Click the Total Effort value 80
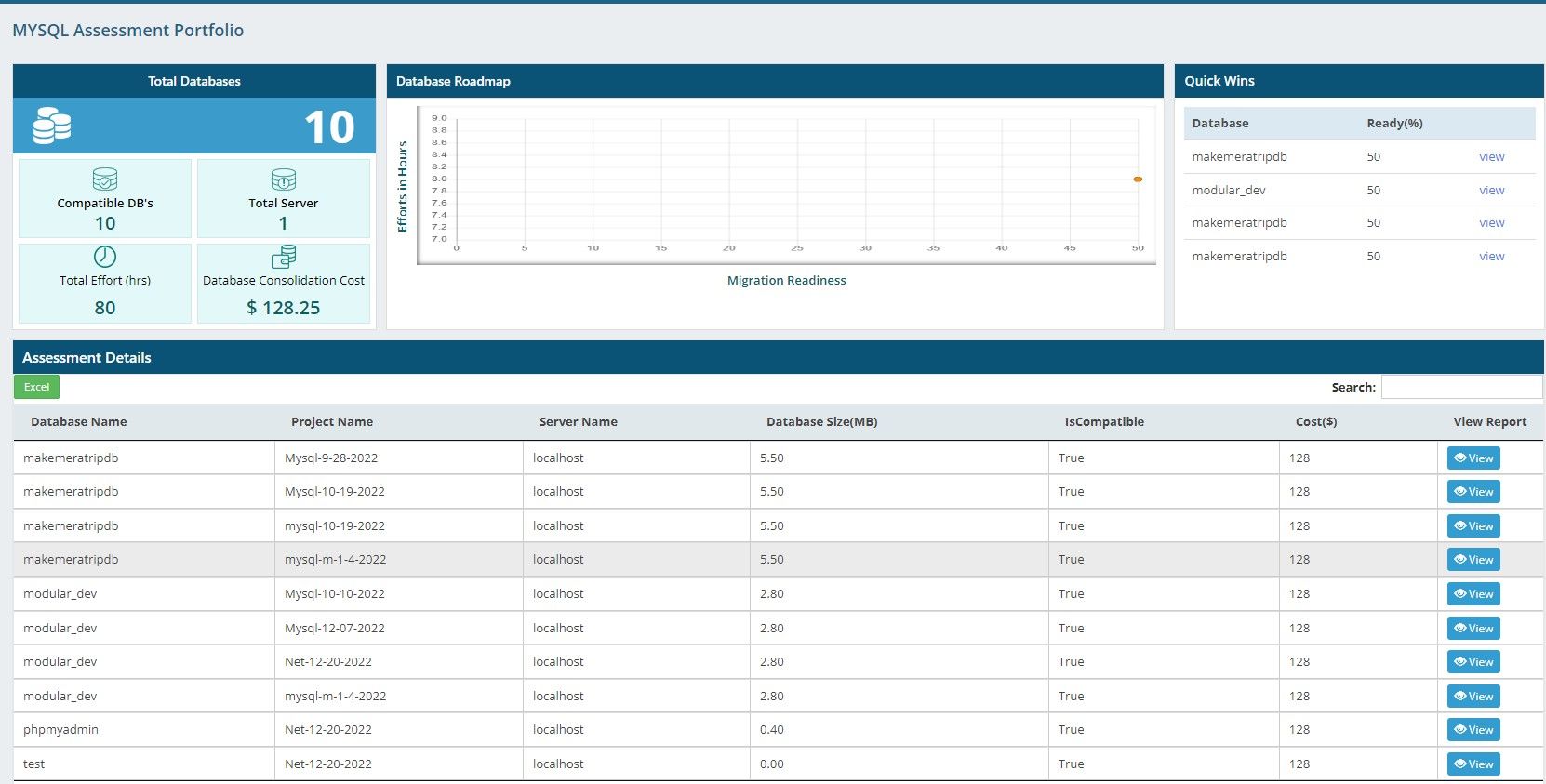This screenshot has height=784, width=1546. coord(105,308)
